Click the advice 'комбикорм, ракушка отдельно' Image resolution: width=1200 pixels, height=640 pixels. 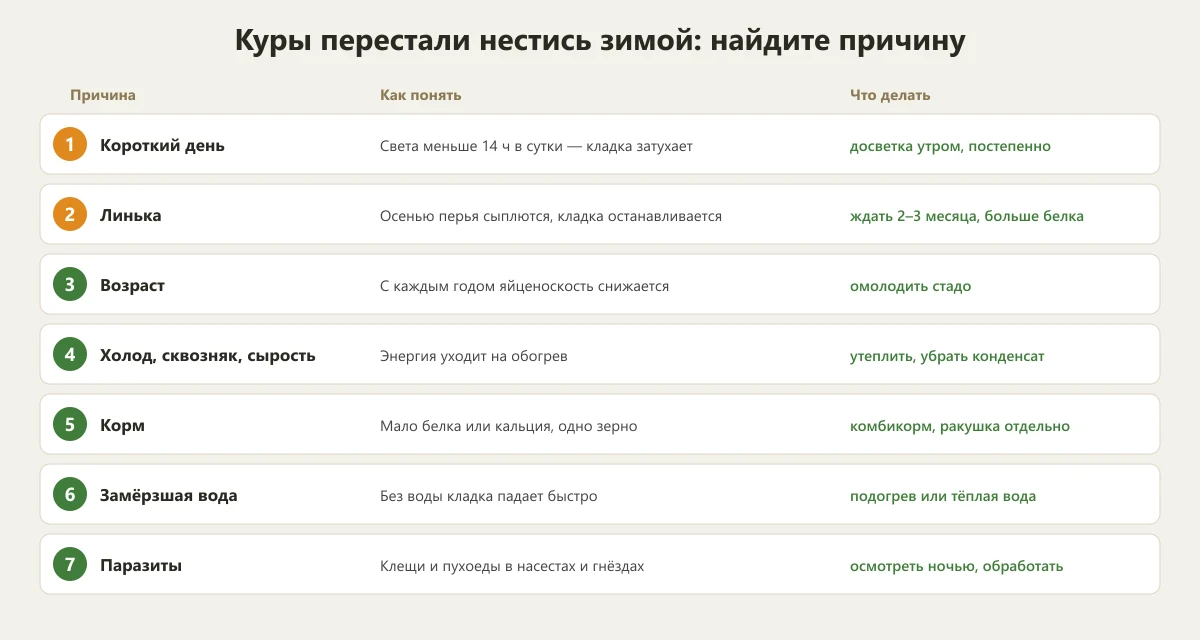pyautogui.click(x=960, y=426)
